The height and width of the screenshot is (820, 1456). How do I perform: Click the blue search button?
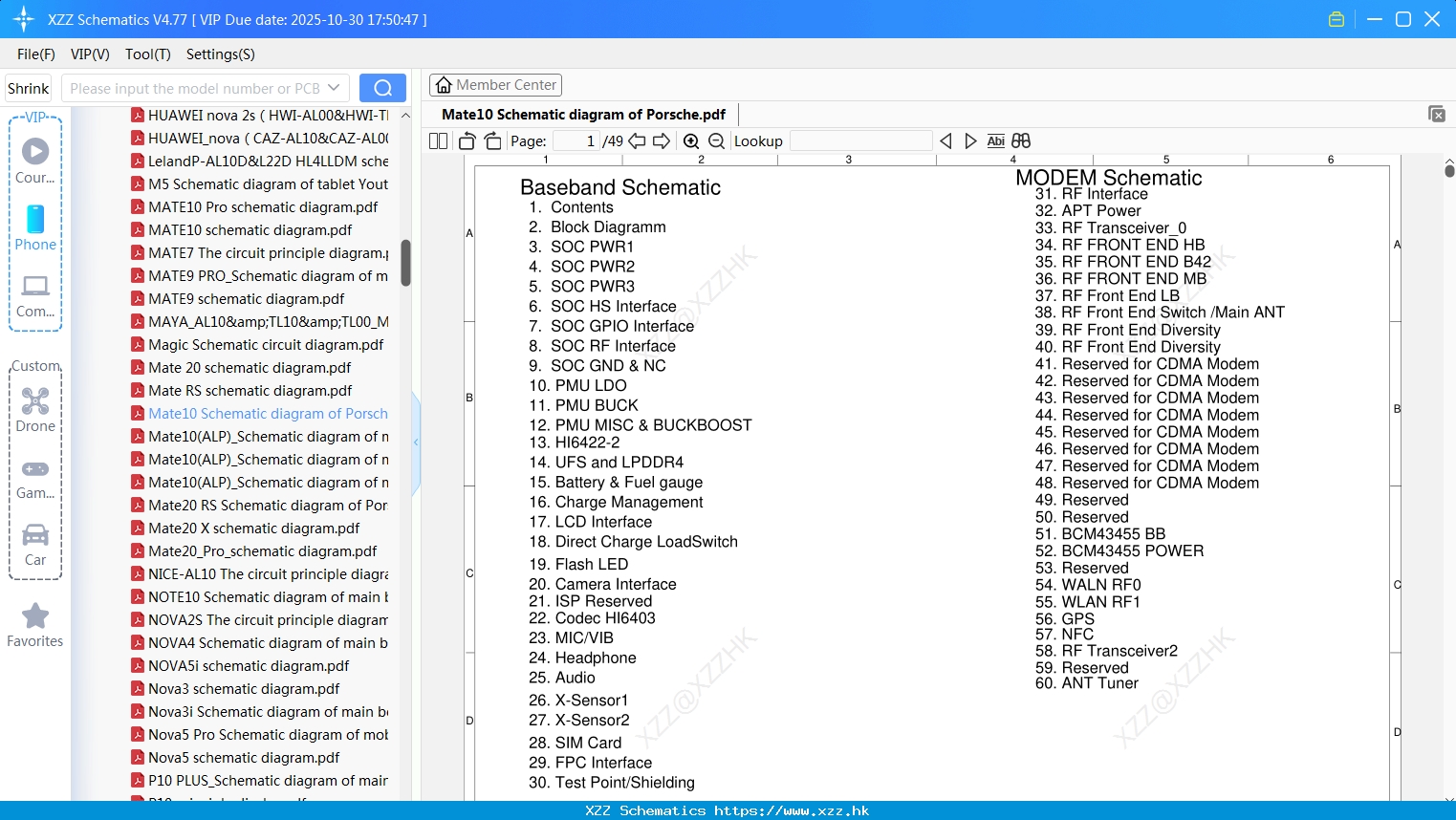(382, 88)
